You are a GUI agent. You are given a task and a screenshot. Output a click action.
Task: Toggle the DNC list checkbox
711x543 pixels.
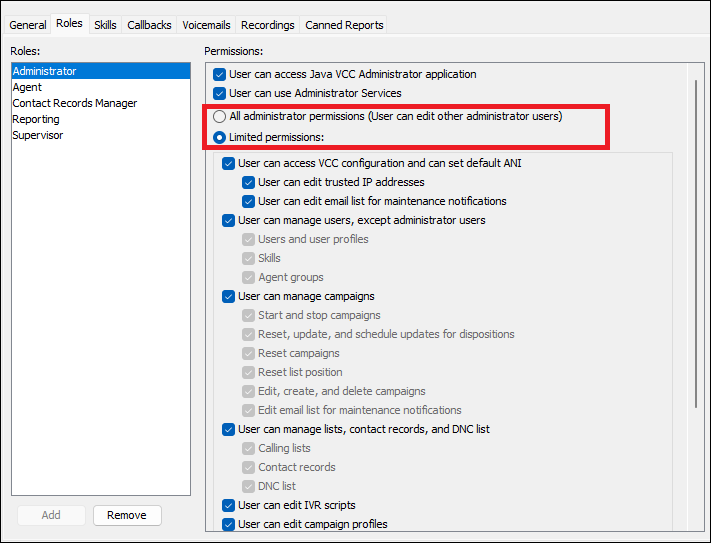(x=248, y=486)
